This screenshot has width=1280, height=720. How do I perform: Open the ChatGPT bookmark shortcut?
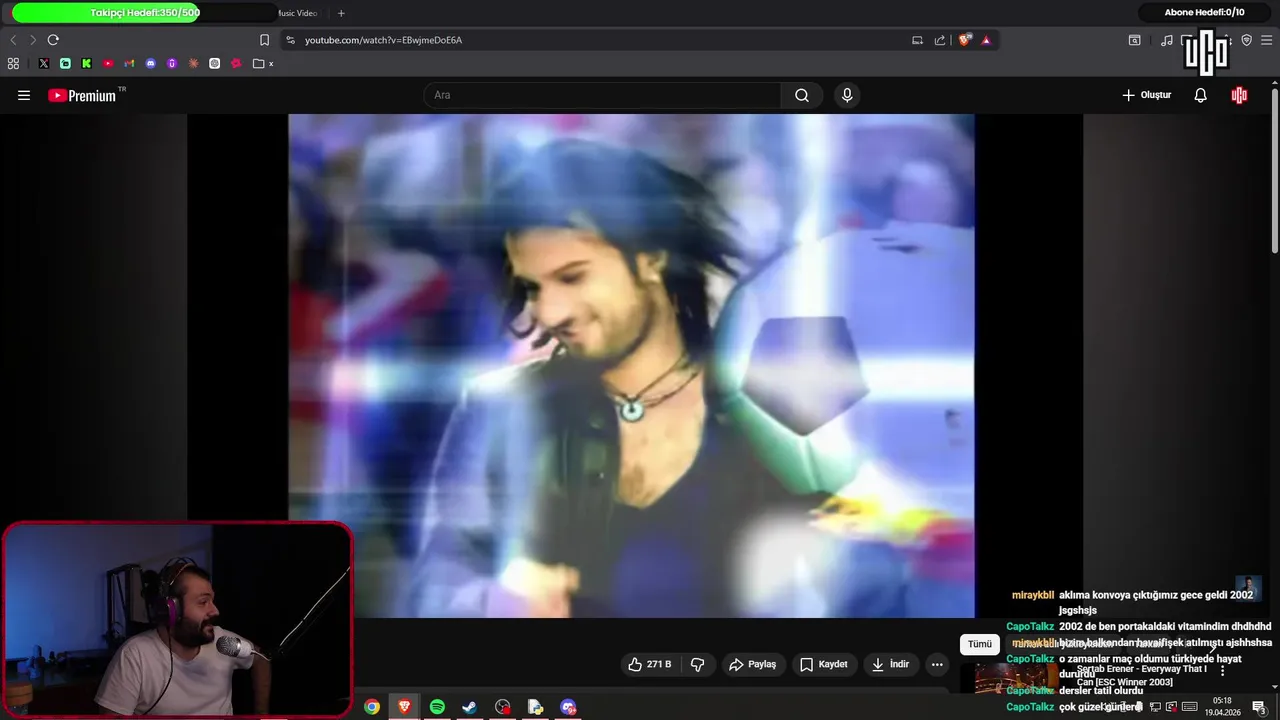215,63
